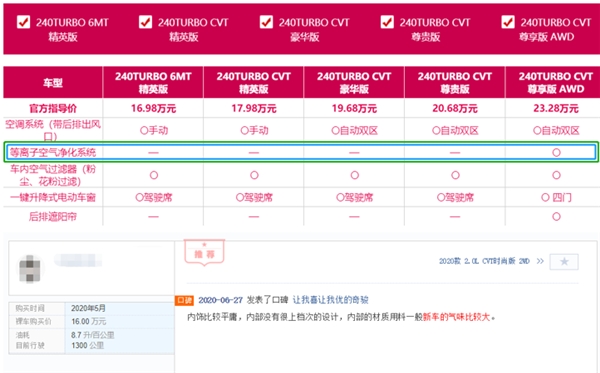Viewport: 600px width, 373px height.
Task: Click the double-arrow next to 2020款 model
Action: pyautogui.click(x=540, y=261)
